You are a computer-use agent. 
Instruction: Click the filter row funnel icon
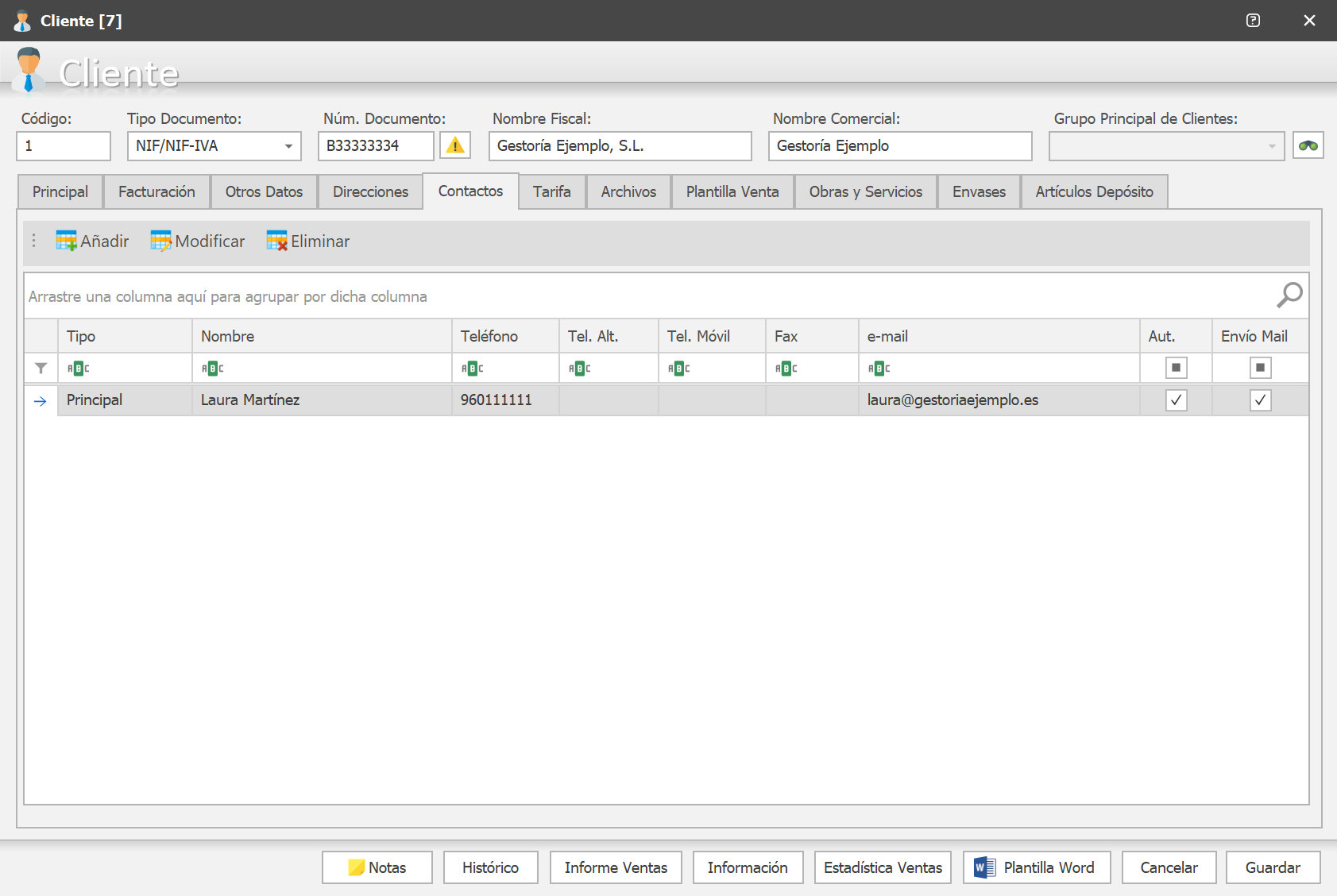point(41,368)
